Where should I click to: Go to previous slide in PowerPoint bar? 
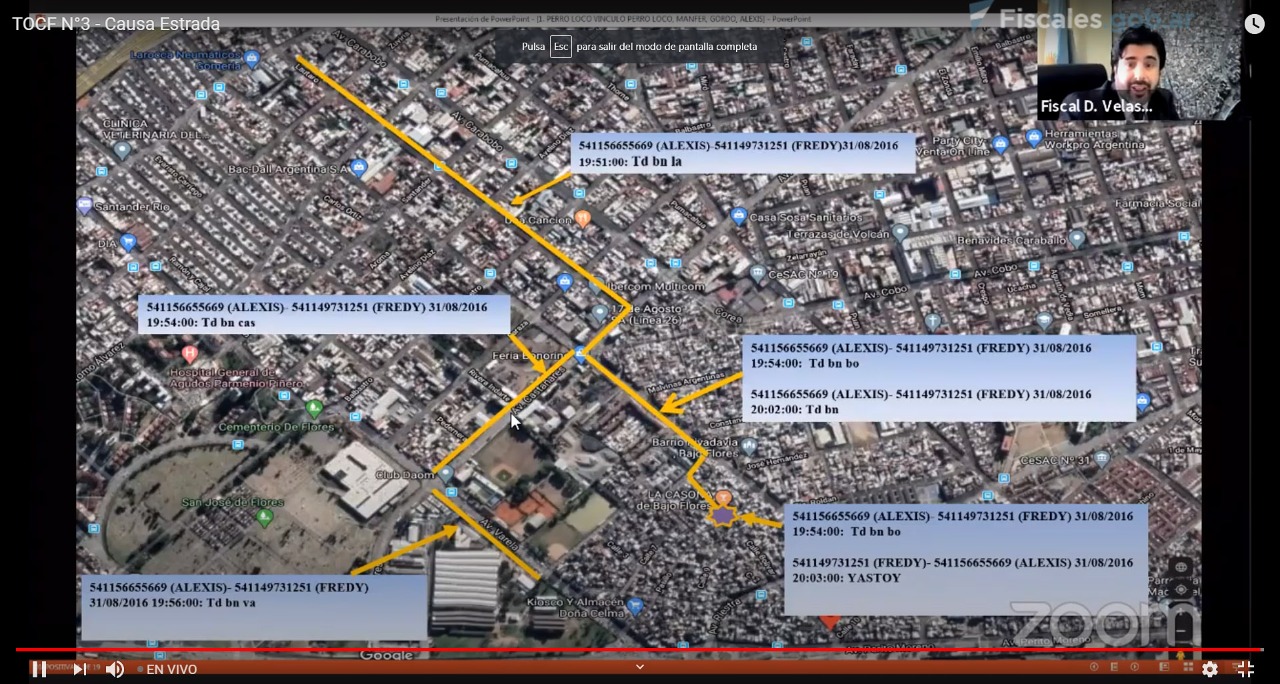(x=1093, y=667)
